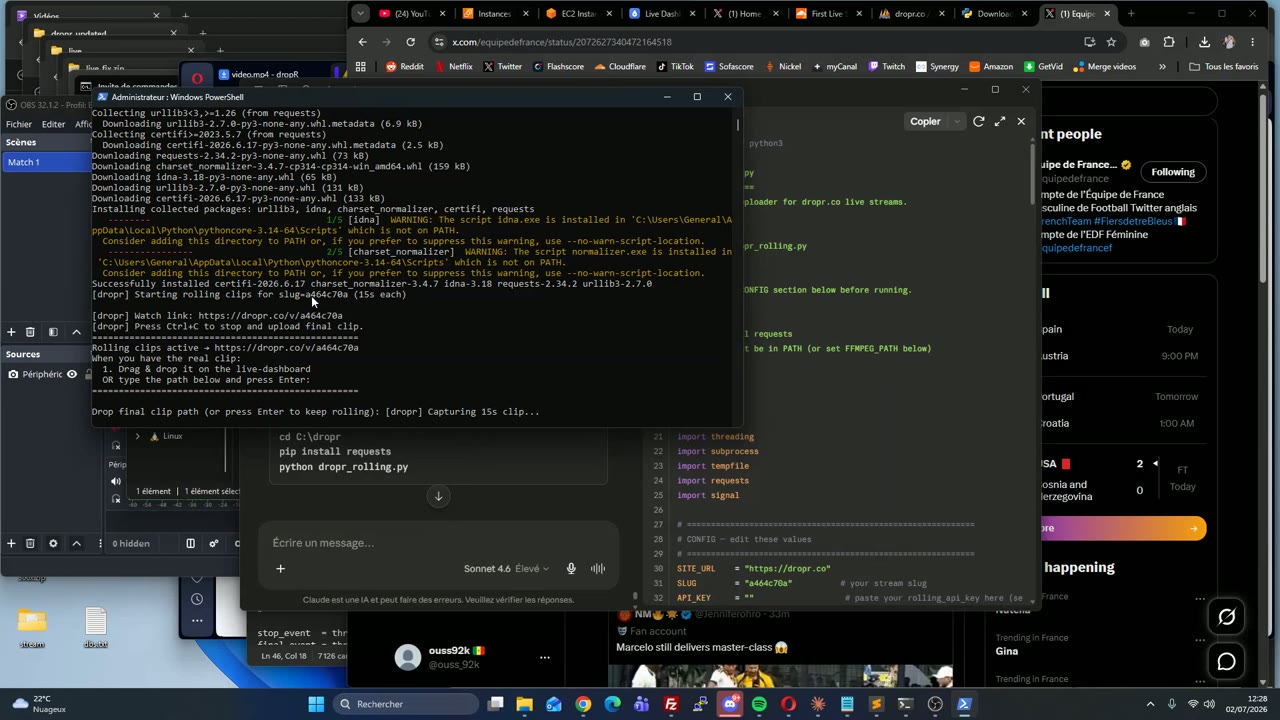Open the Copier dropdown arrow
The height and width of the screenshot is (720, 1280).
tap(957, 122)
